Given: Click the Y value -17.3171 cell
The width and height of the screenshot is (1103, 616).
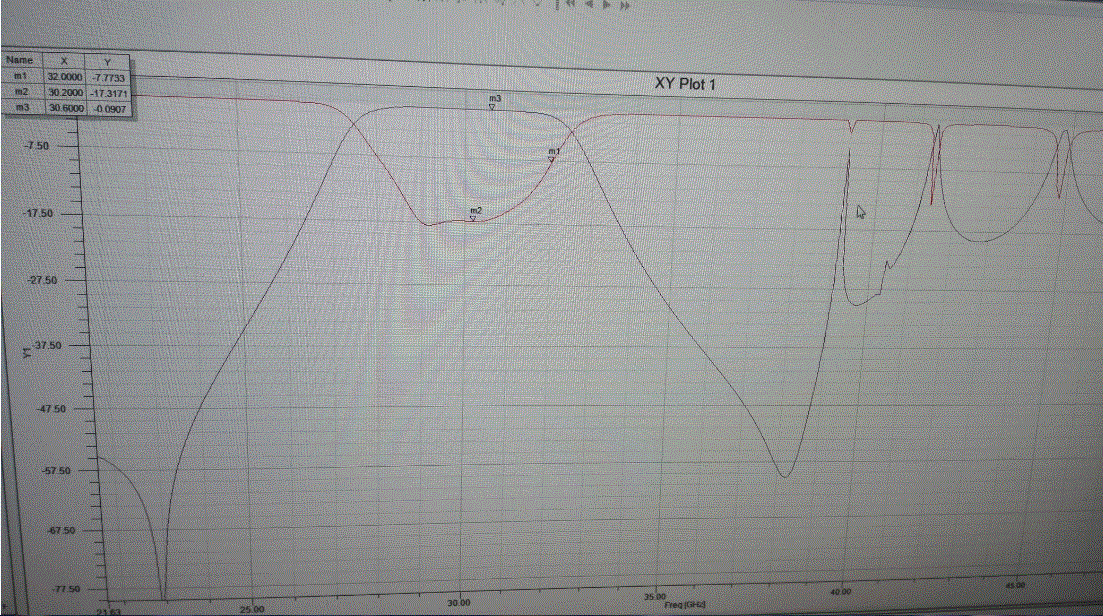Looking at the screenshot, I should tap(109, 94).
